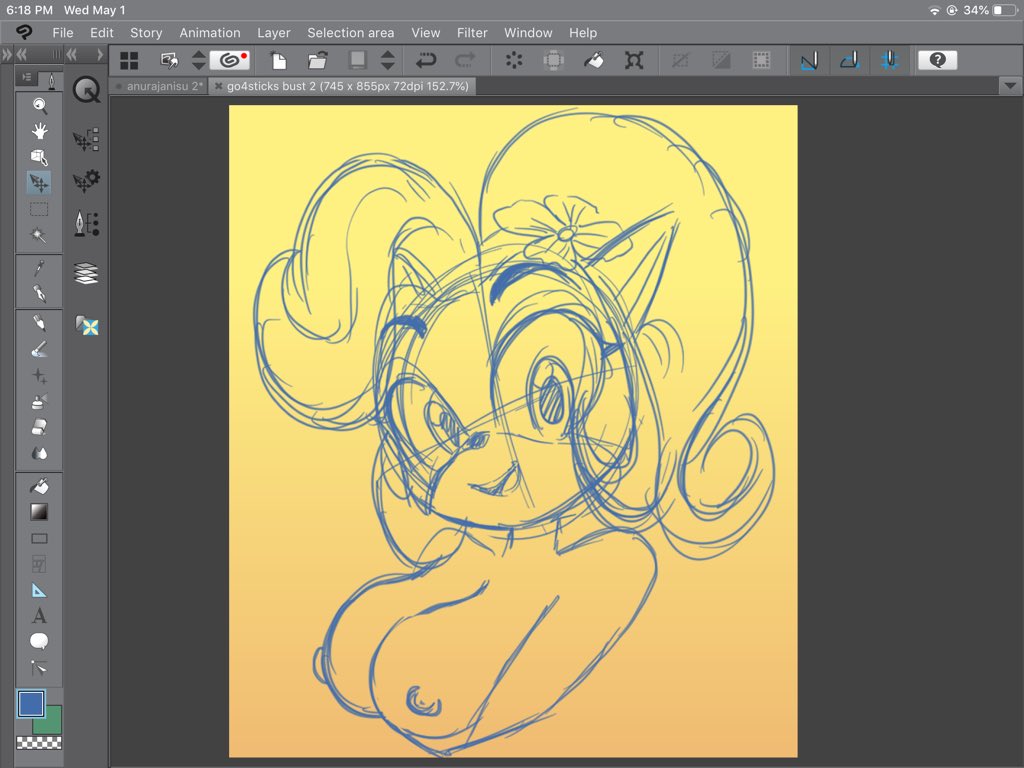Click the help question mark button
The height and width of the screenshot is (768, 1024).
click(x=937, y=60)
